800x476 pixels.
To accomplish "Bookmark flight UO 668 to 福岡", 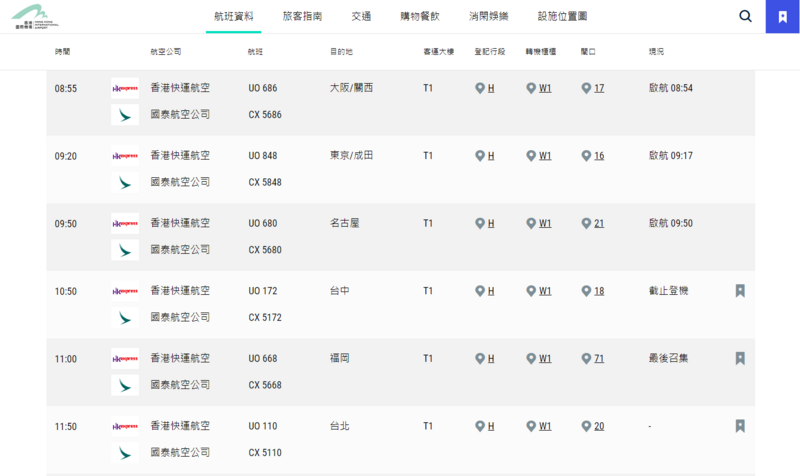I will coord(740,358).
